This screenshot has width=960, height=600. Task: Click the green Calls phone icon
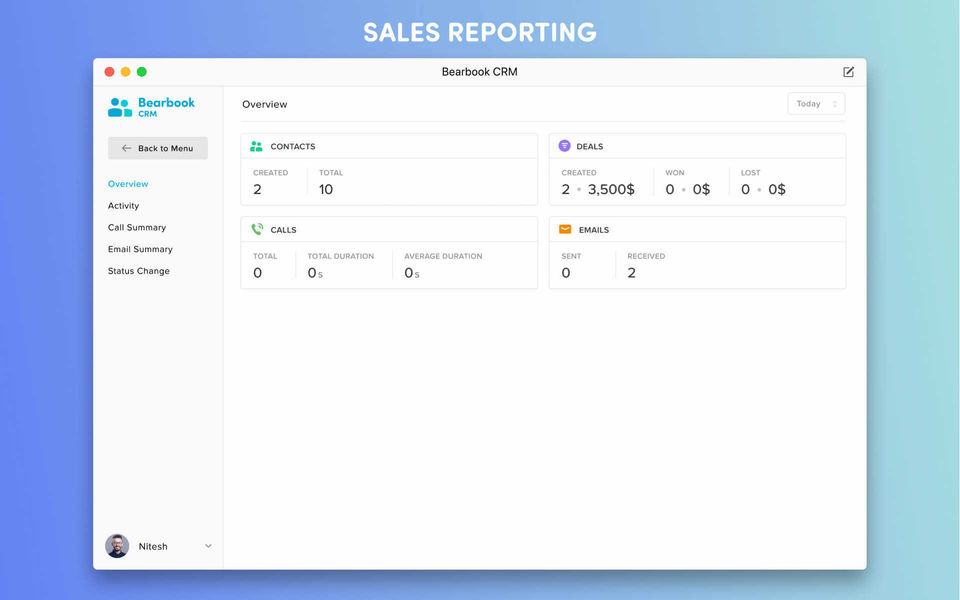(x=257, y=229)
